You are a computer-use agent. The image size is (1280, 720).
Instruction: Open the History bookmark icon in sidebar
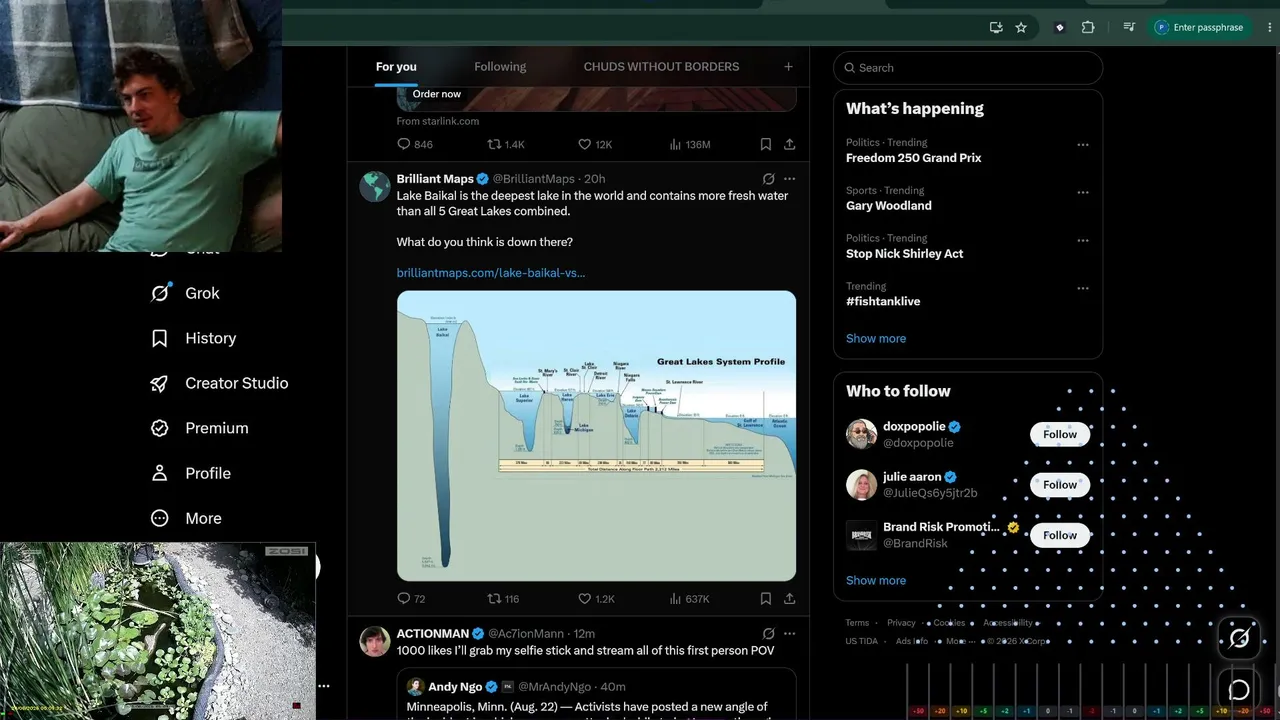[159, 338]
